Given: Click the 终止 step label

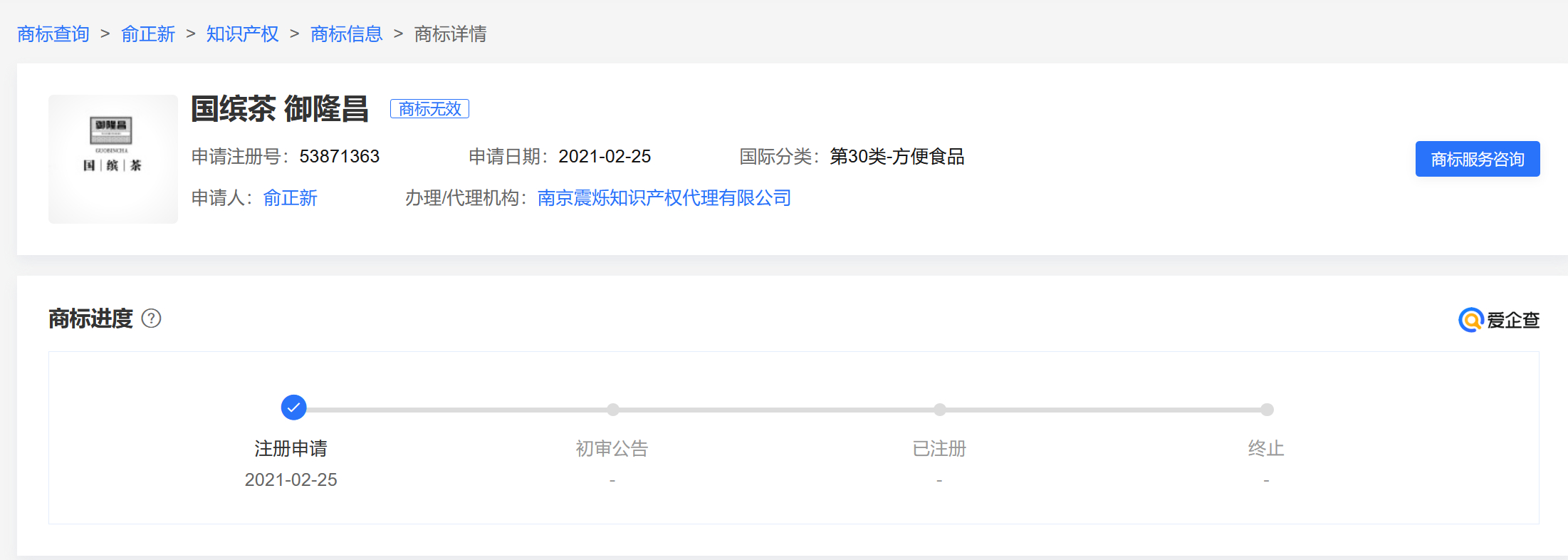Looking at the screenshot, I should (1266, 449).
